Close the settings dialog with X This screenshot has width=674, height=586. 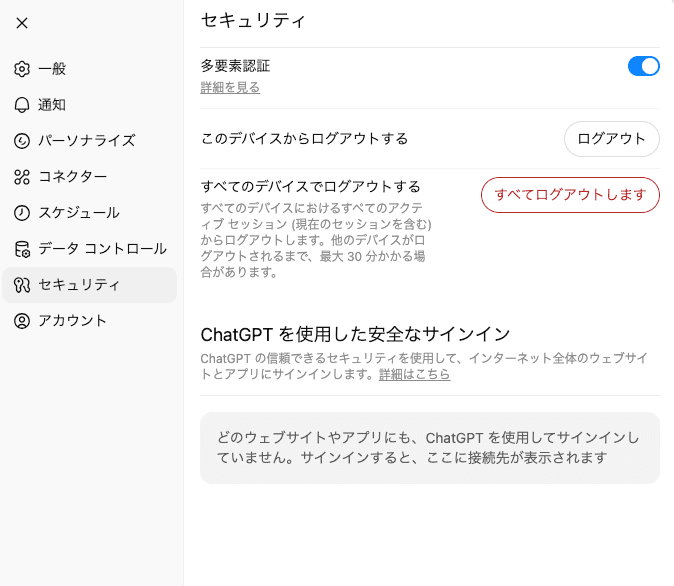click(x=22, y=23)
